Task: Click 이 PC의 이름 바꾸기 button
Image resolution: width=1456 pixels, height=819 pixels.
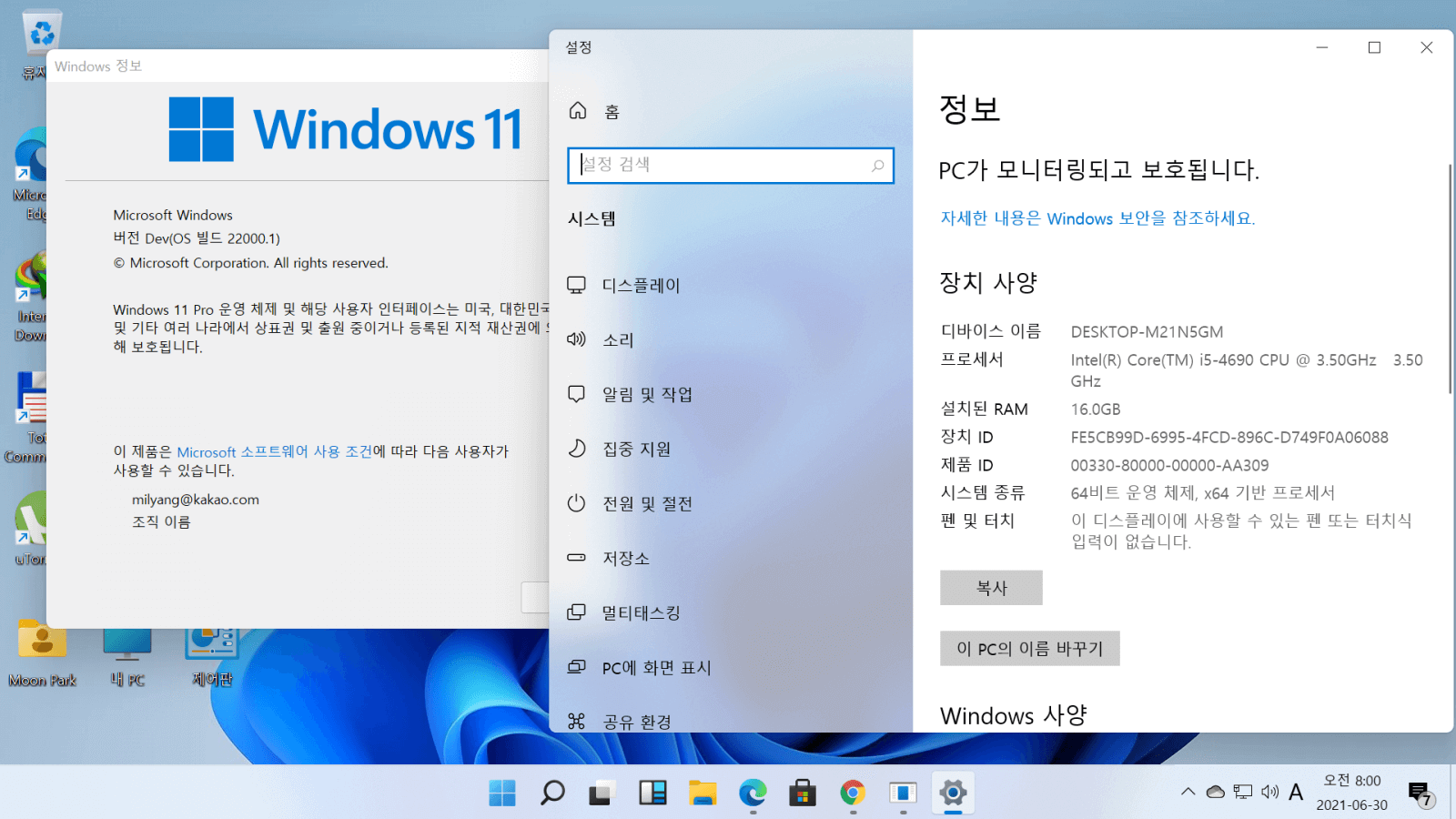Action: click(x=1029, y=649)
